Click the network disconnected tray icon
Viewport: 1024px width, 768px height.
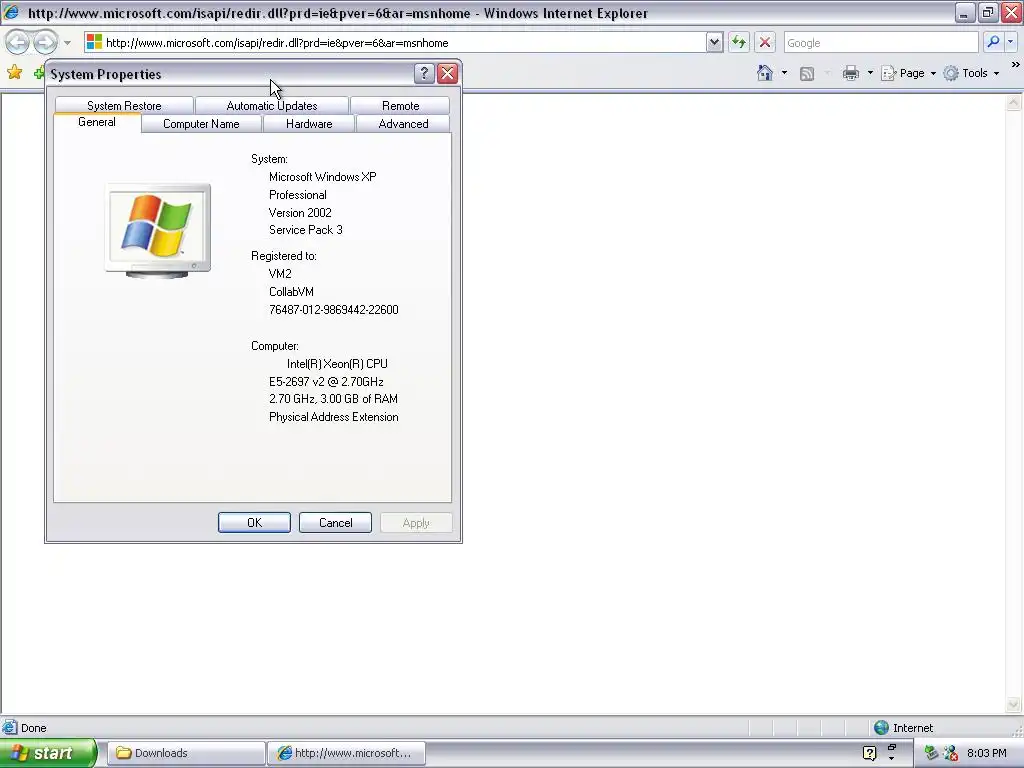(x=950, y=753)
